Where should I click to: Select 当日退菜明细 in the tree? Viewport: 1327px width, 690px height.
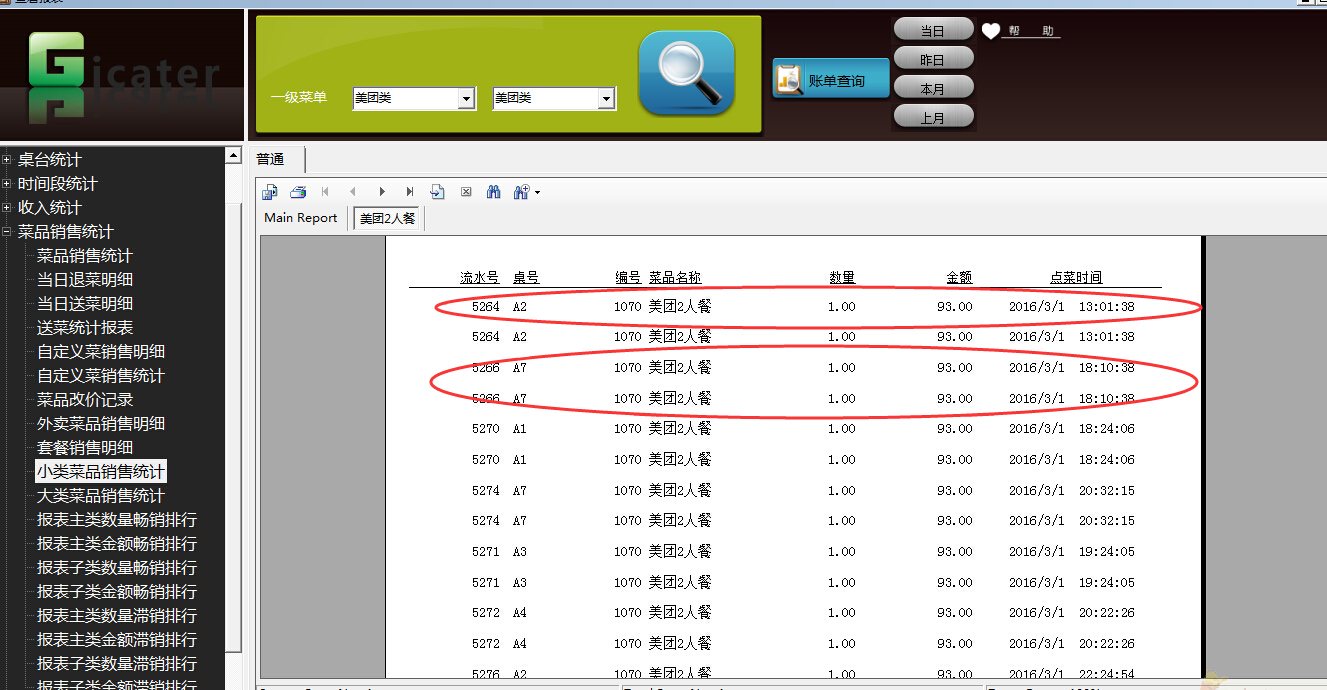point(85,280)
